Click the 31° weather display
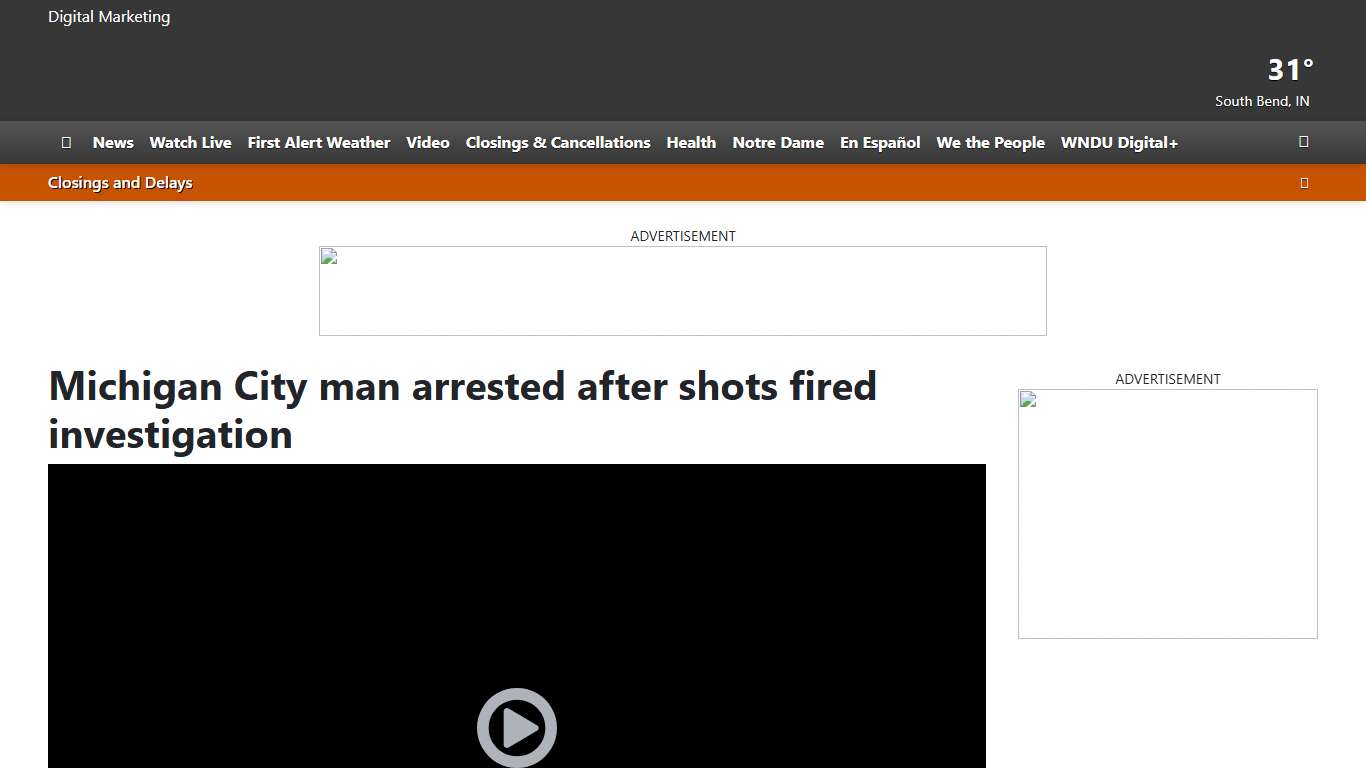 (x=1289, y=69)
